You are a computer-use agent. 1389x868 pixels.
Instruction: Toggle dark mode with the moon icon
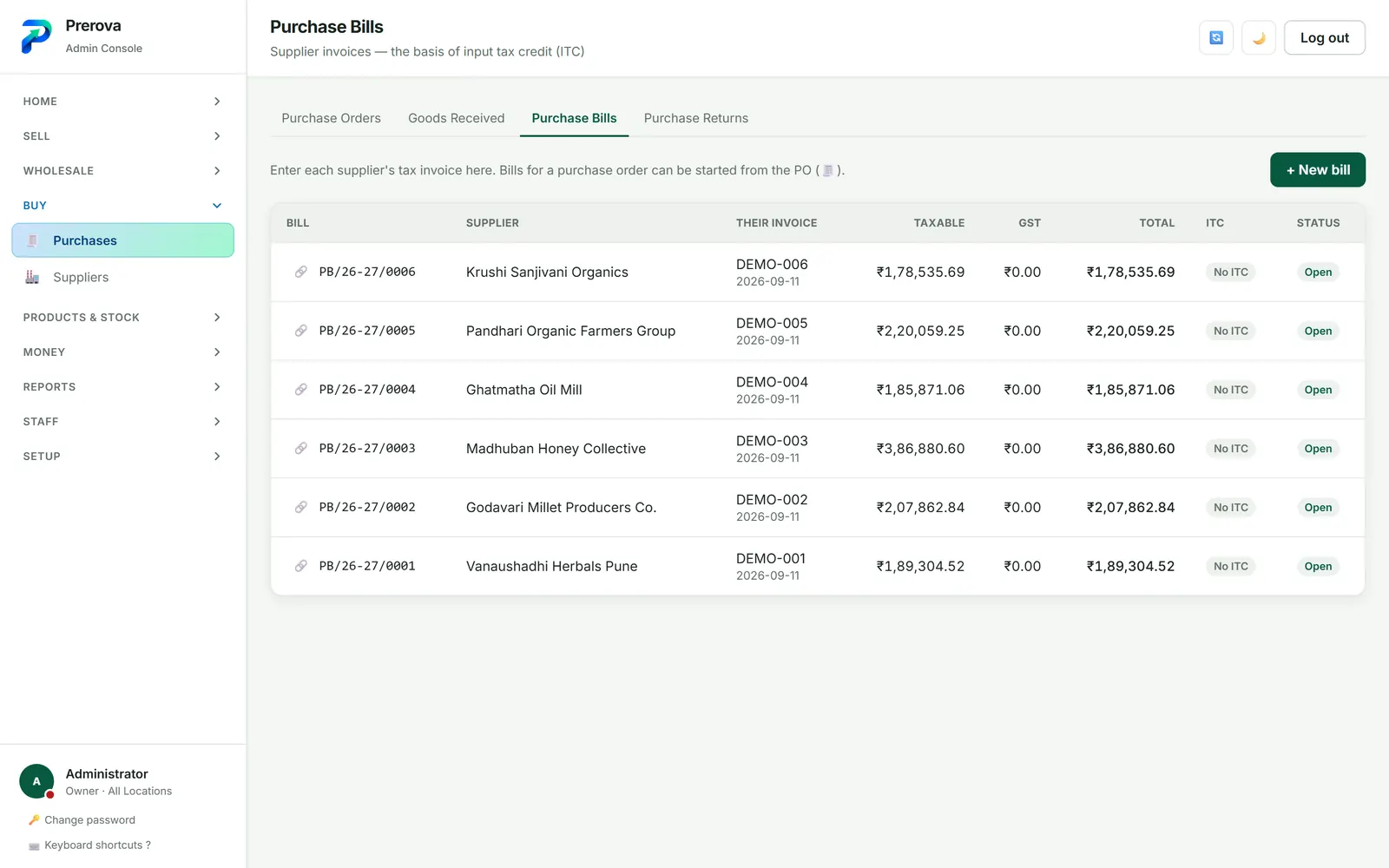tap(1259, 37)
